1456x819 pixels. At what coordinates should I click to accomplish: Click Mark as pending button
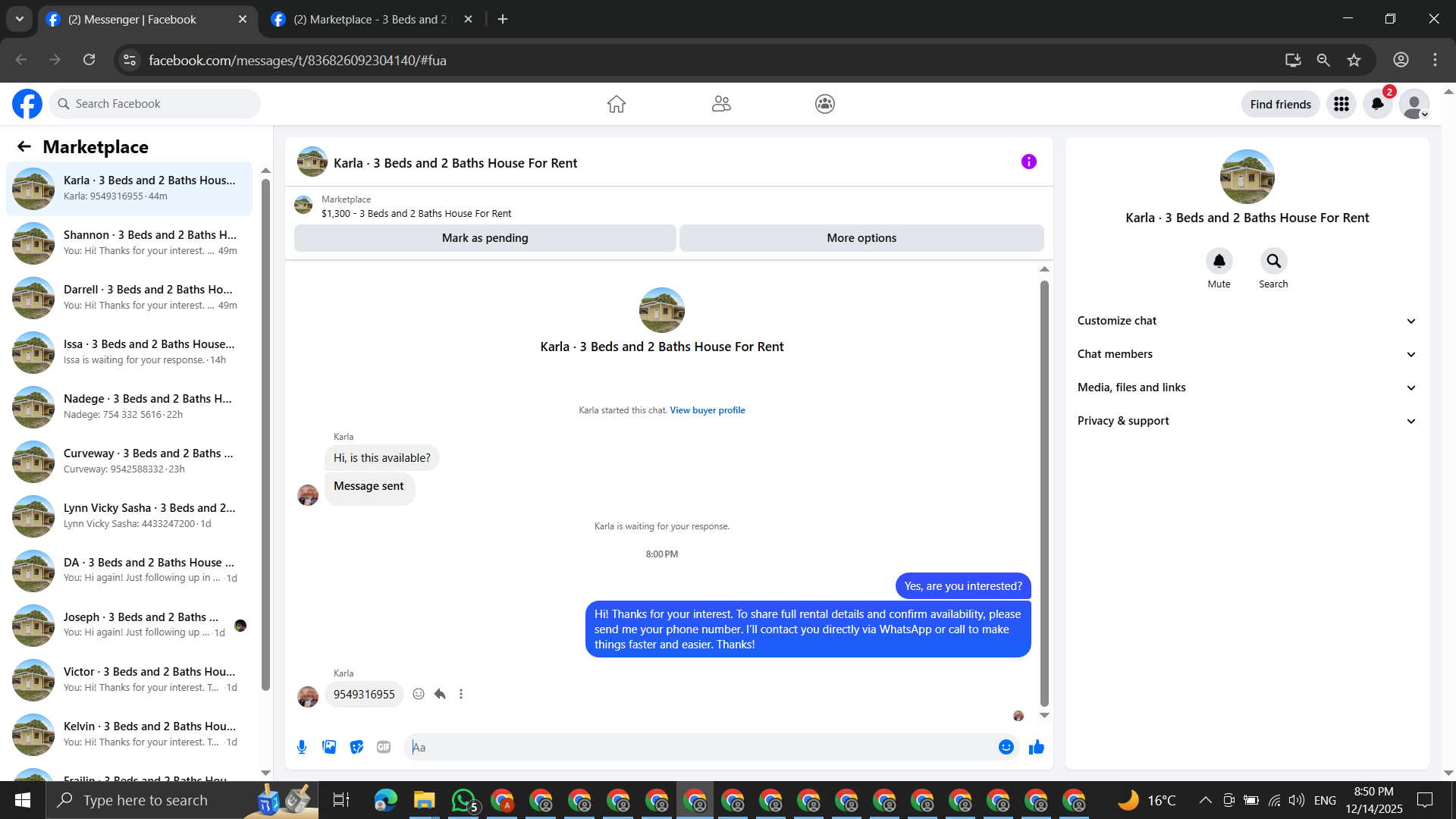[x=485, y=238]
